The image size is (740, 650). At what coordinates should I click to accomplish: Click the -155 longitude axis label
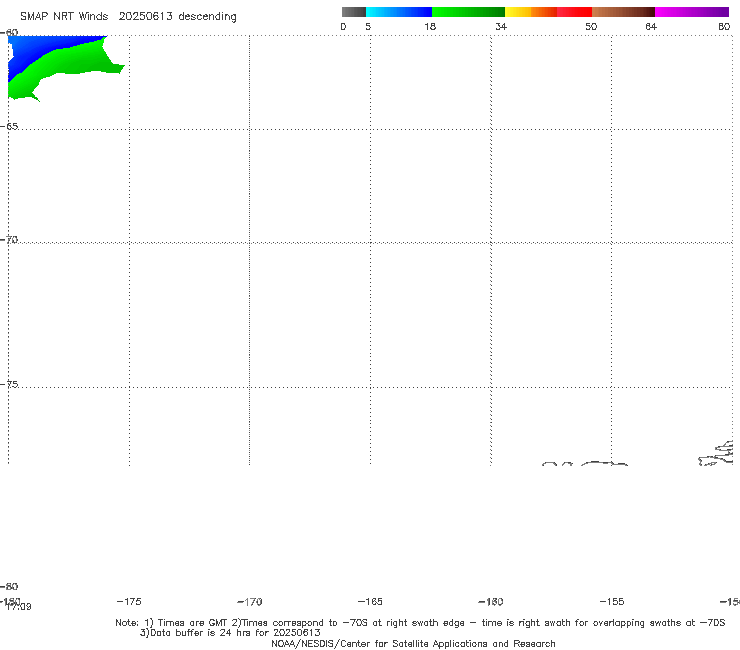(x=612, y=601)
